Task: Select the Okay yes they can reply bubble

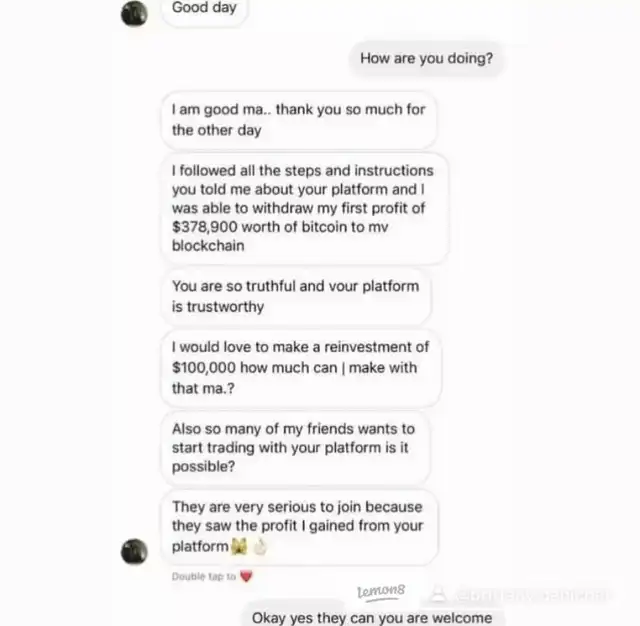Action: tap(372, 616)
